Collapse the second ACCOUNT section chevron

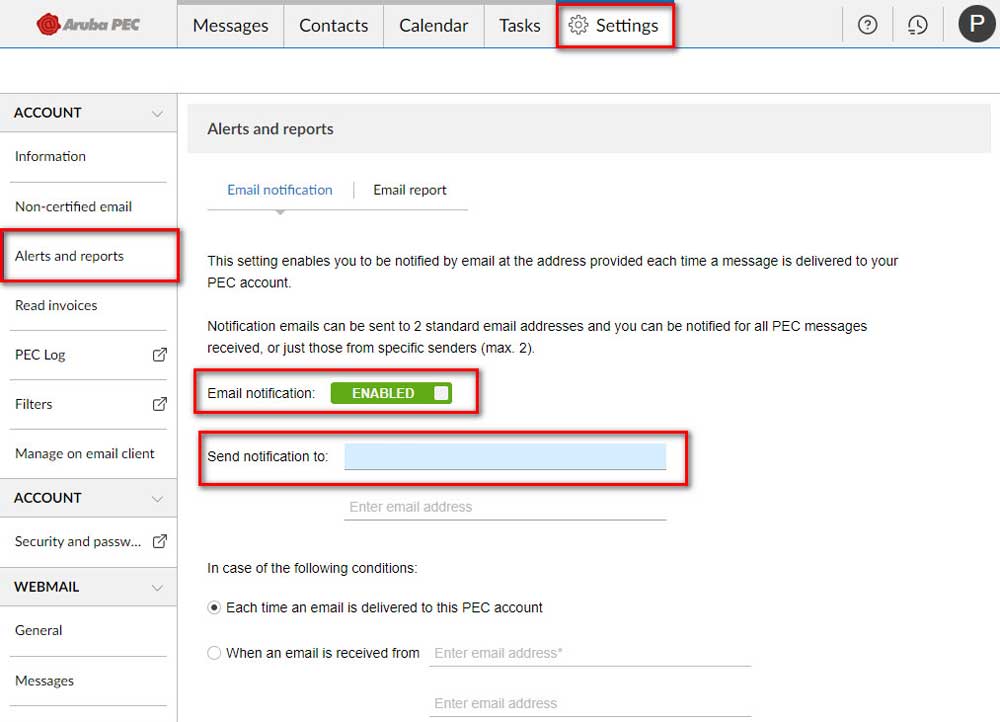pos(157,498)
